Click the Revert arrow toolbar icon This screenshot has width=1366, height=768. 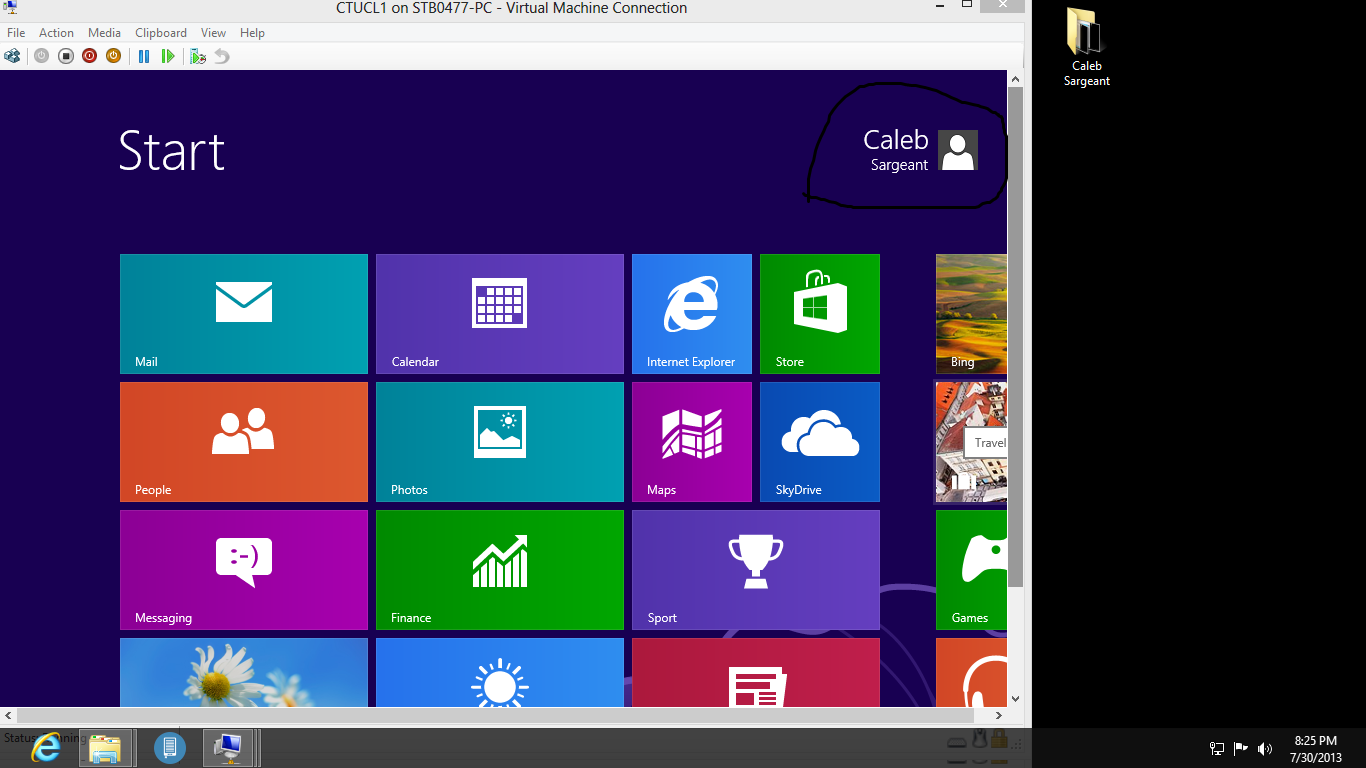[x=222, y=56]
